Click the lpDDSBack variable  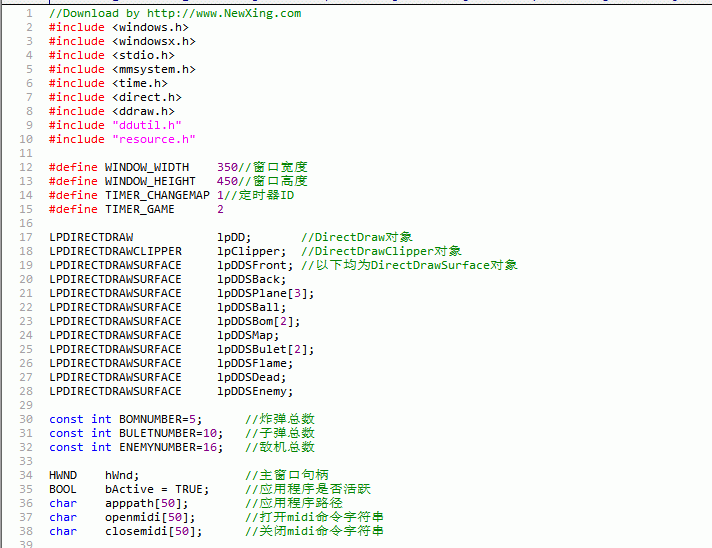pos(252,280)
